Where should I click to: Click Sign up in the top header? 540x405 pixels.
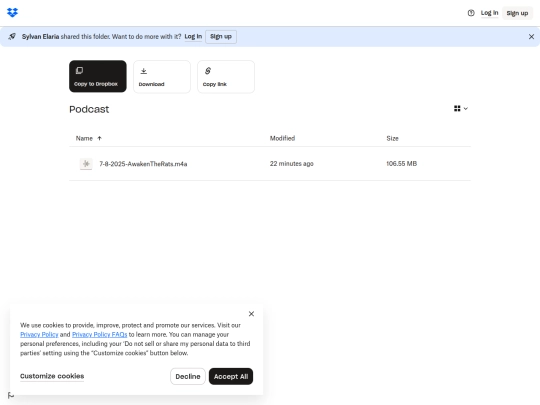point(517,13)
